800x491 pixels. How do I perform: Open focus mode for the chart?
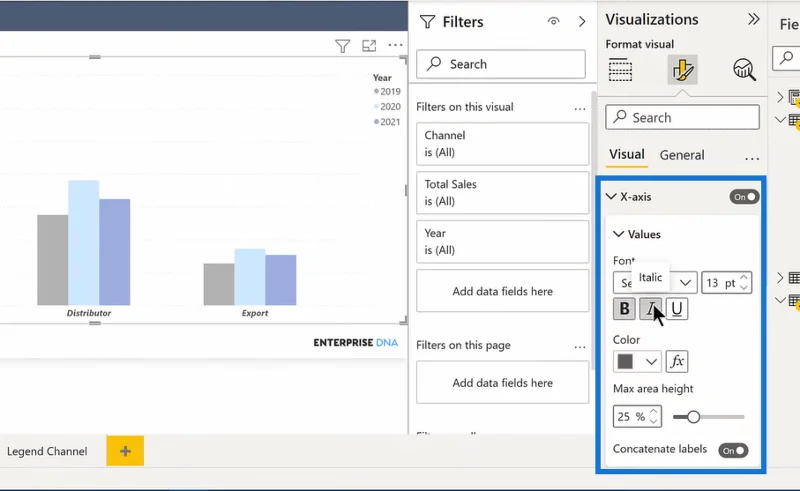369,46
